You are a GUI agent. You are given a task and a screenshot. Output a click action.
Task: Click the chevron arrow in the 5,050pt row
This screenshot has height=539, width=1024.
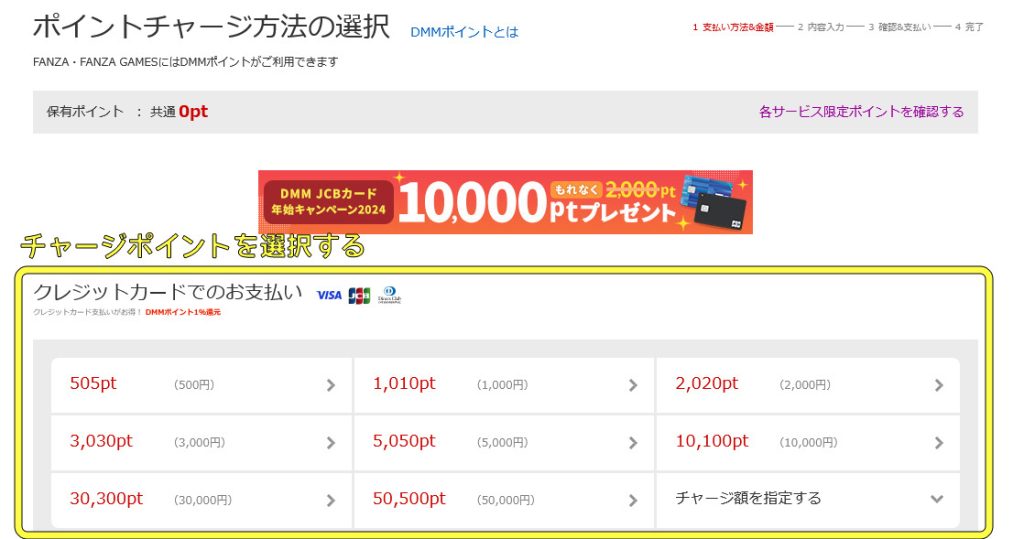[x=633, y=443]
